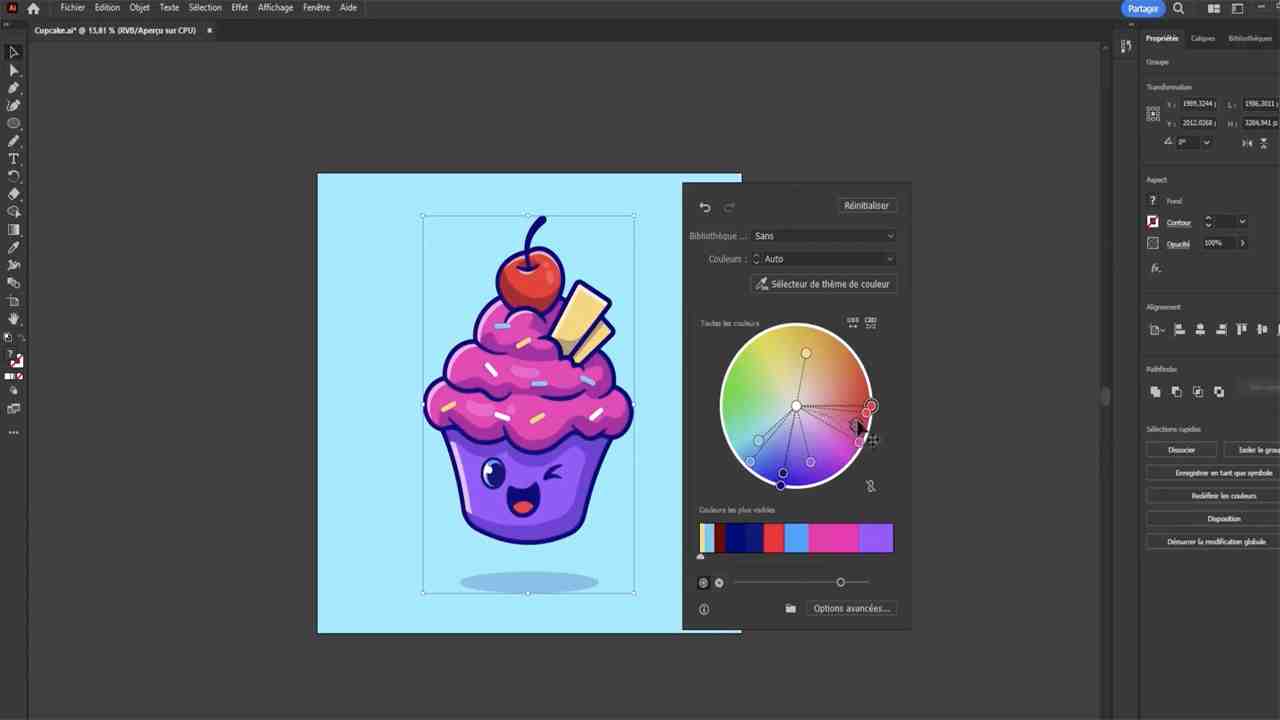1280x720 pixels.
Task: Click the undo arrow in recolor panel
Action: (x=705, y=207)
